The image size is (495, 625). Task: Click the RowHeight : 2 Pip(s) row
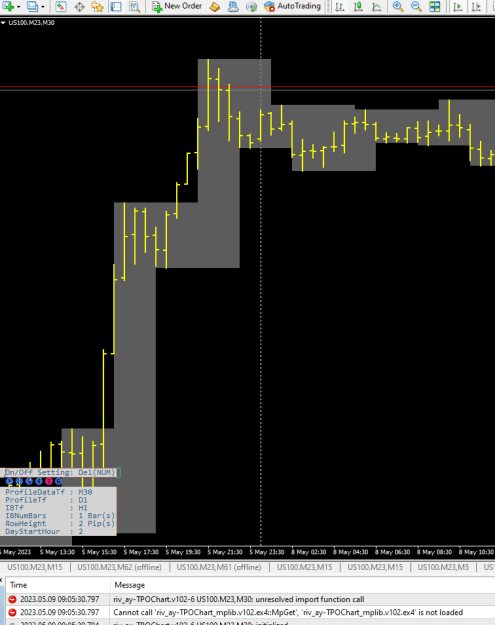(60, 524)
